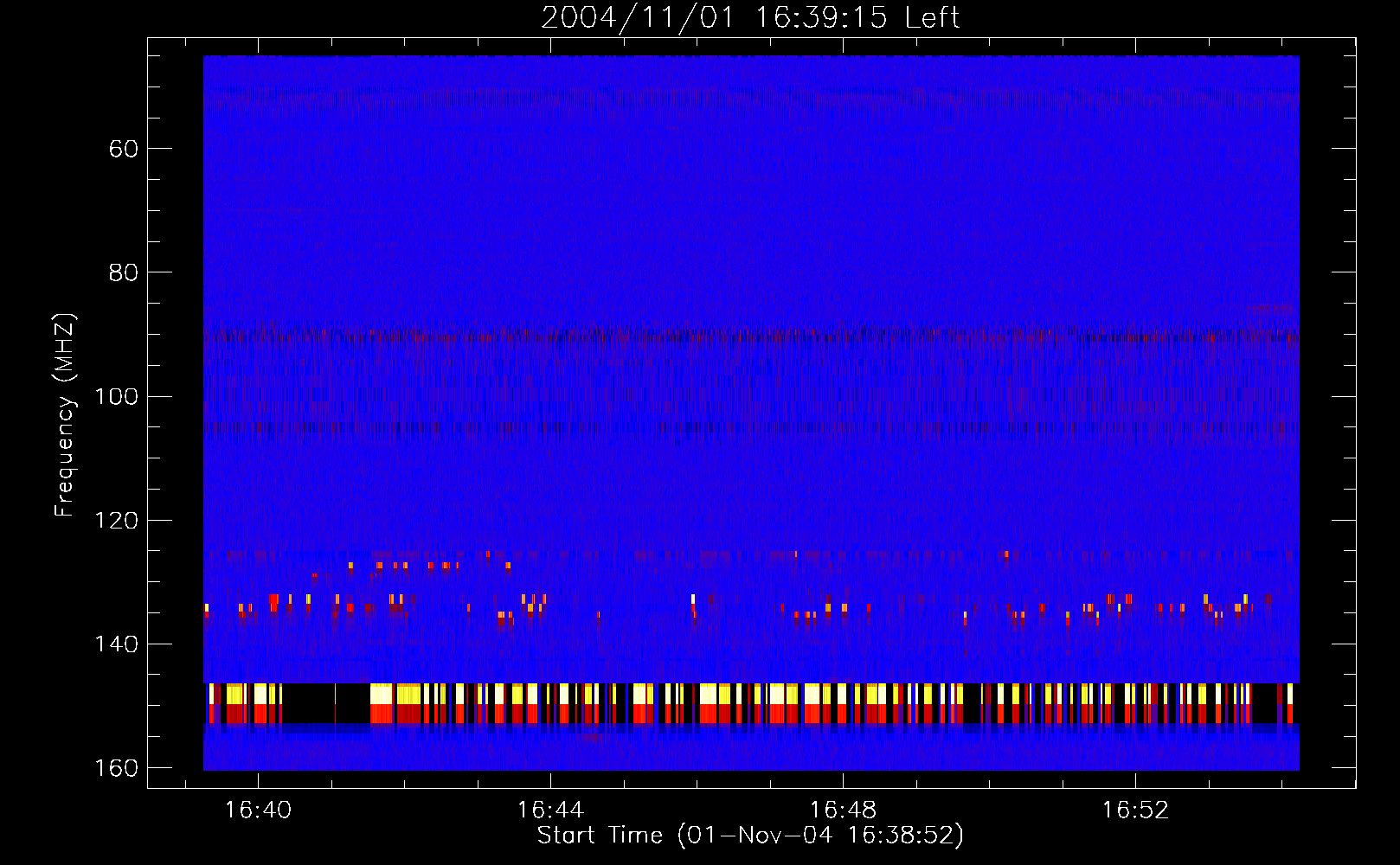
Task: Click the plot title '2004/11/01 16:39:15 Left'
Action: (750, 17)
